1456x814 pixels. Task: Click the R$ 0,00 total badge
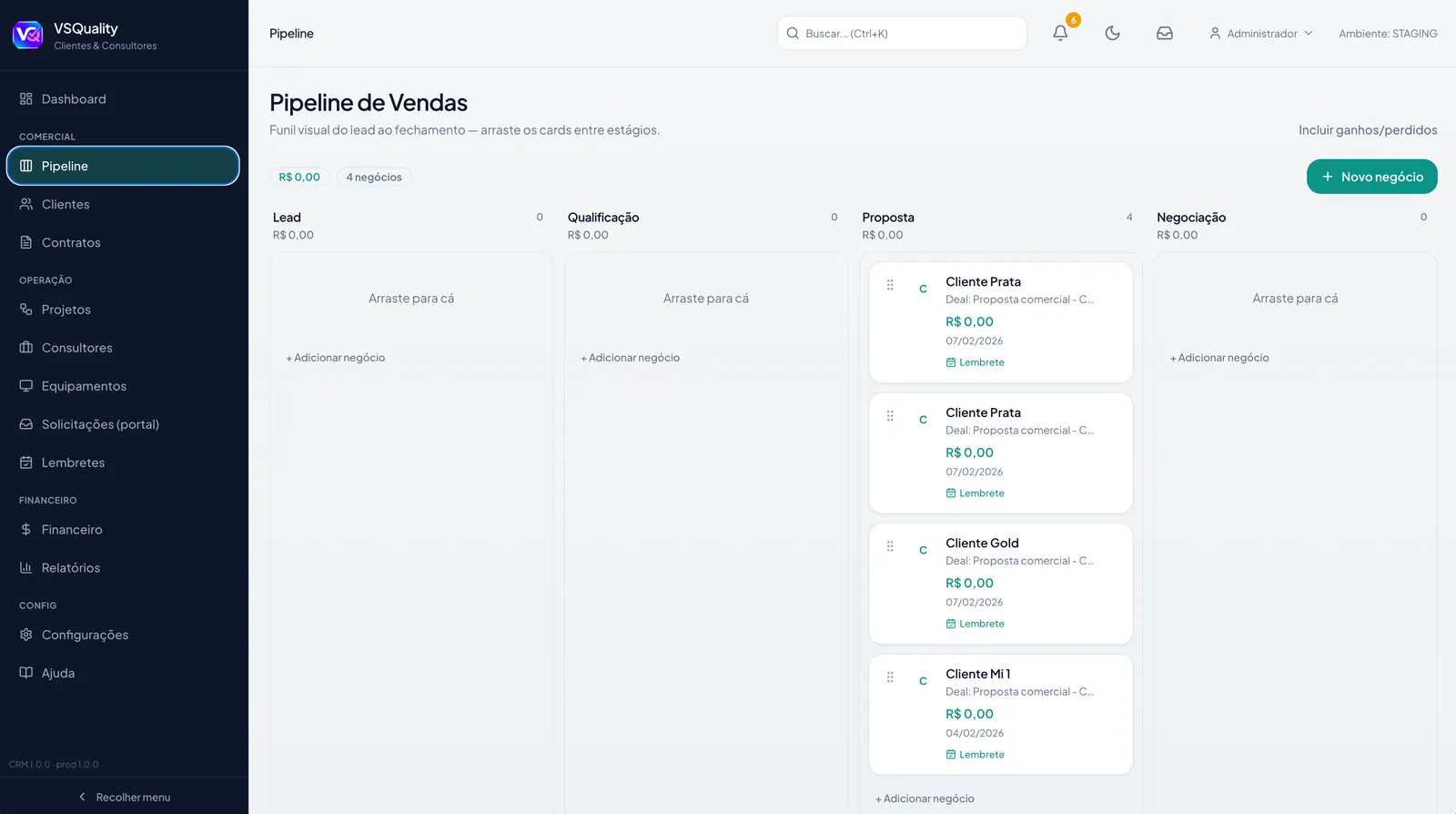tap(299, 178)
